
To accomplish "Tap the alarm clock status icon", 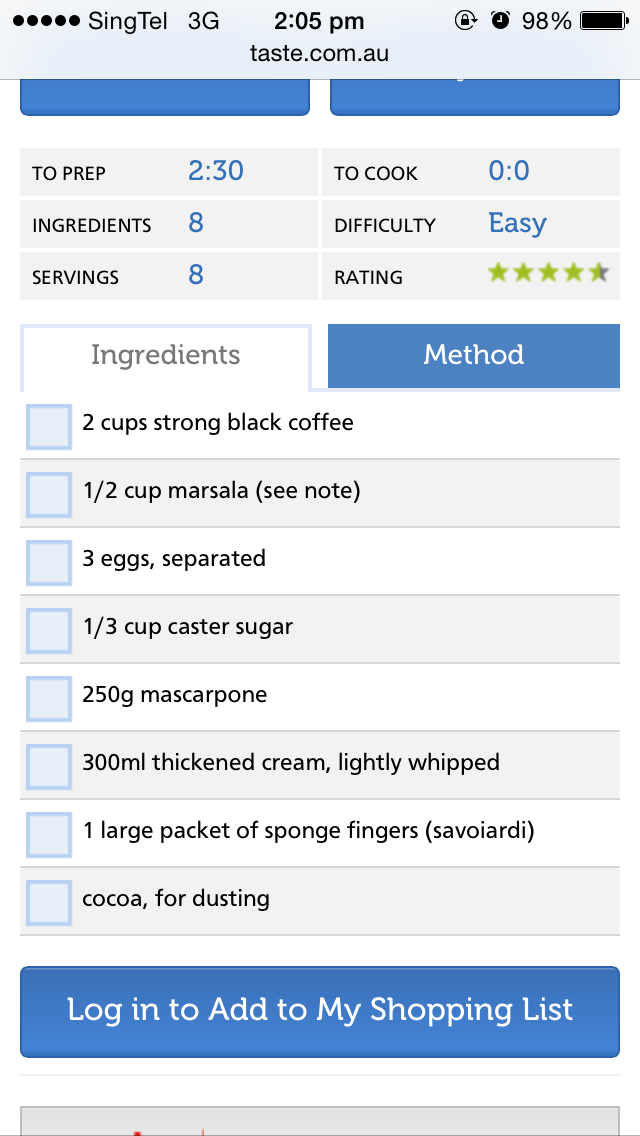I will (501, 20).
